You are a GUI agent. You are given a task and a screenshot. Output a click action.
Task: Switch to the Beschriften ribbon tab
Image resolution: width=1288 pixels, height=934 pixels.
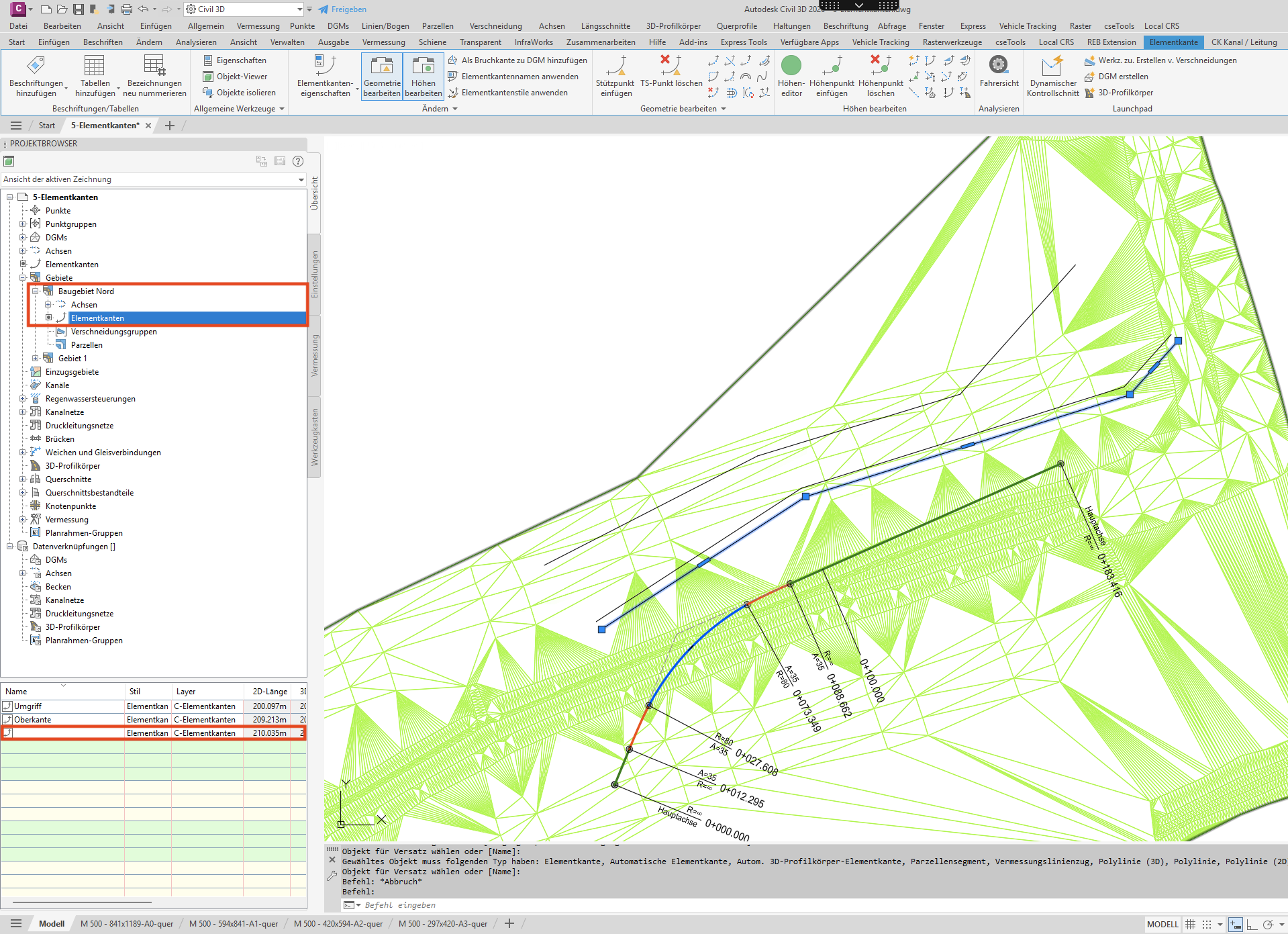(x=103, y=42)
